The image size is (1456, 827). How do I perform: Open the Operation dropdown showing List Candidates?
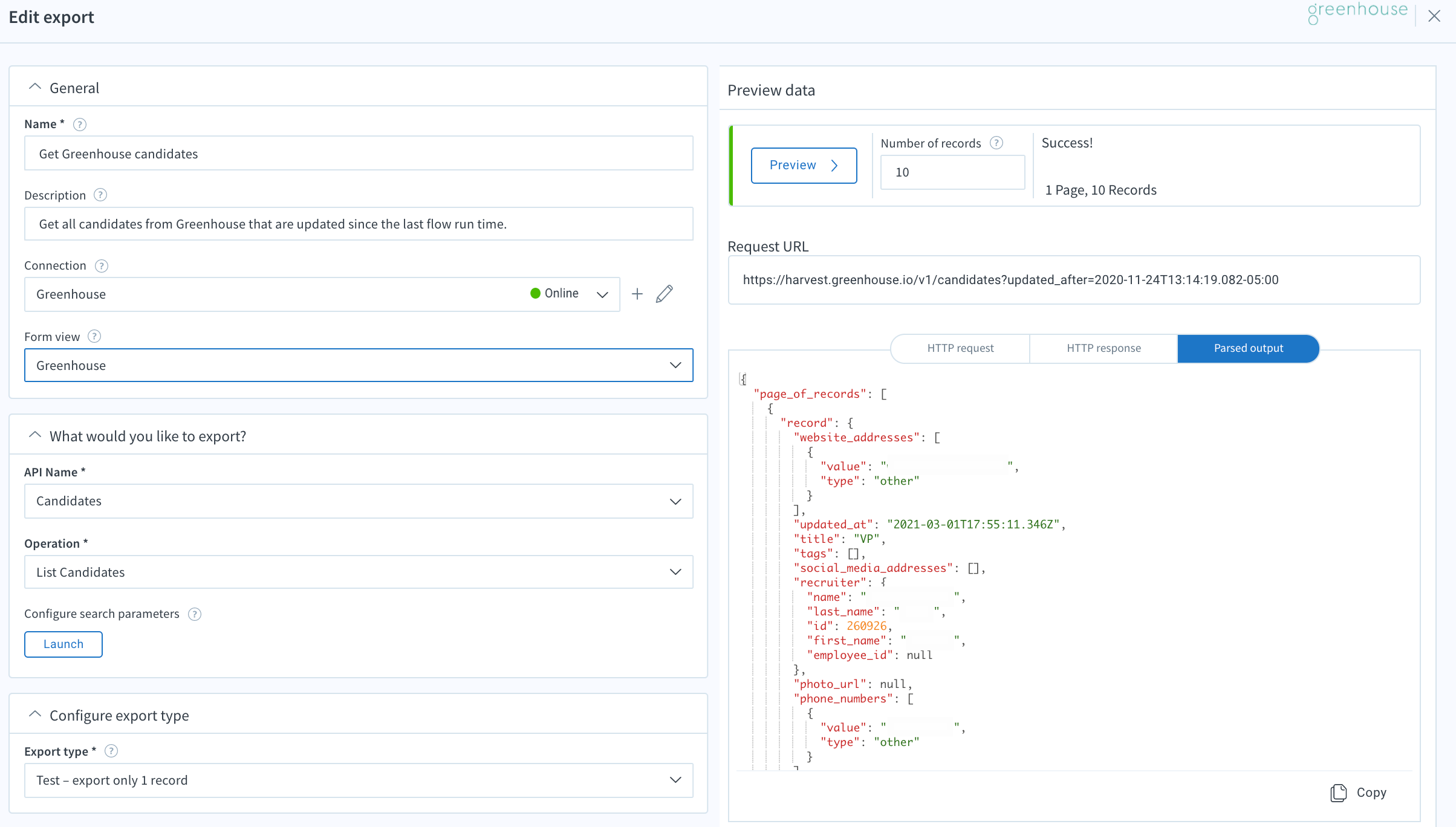coord(359,572)
